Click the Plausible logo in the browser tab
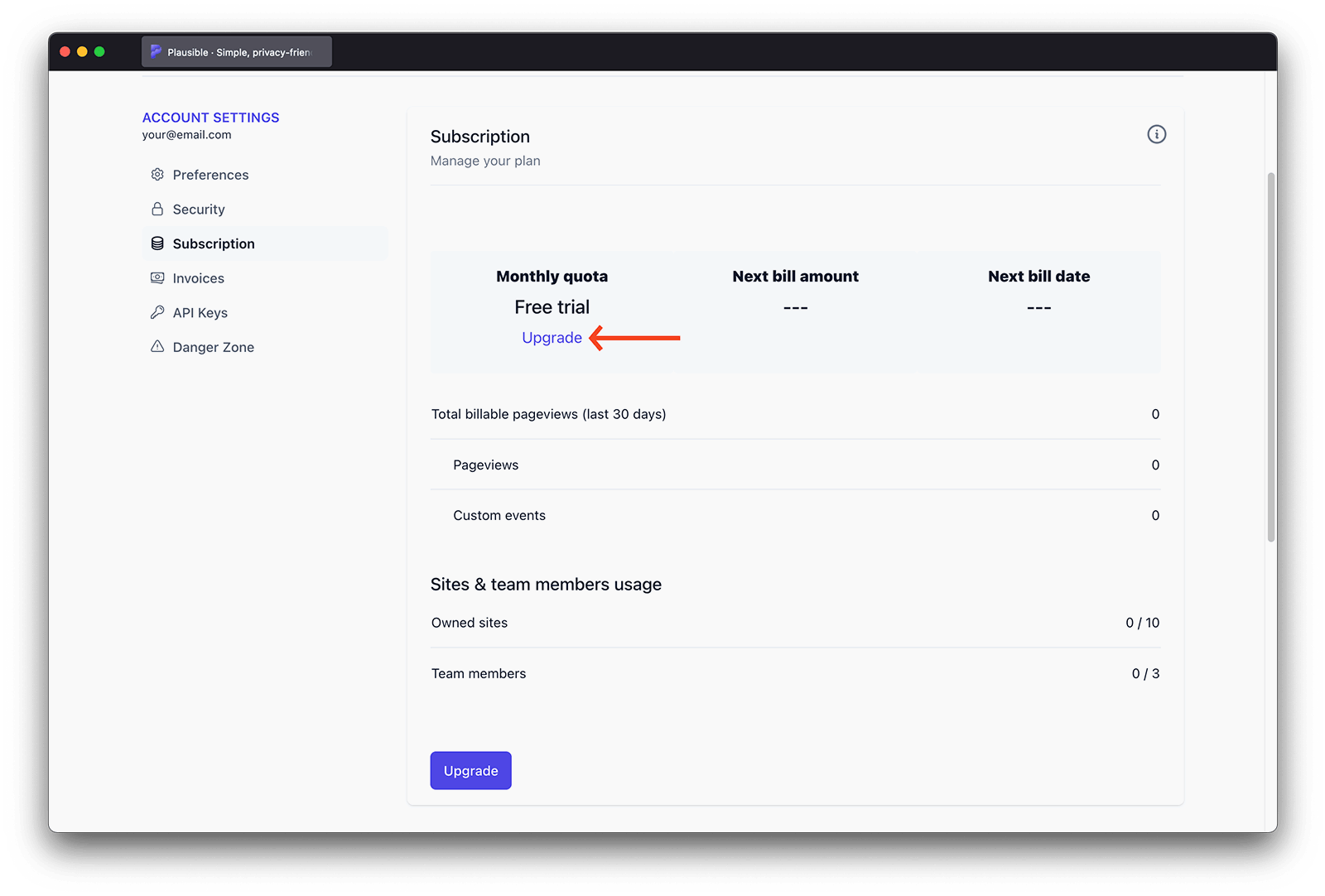The height and width of the screenshot is (896, 1325). pyautogui.click(x=156, y=51)
